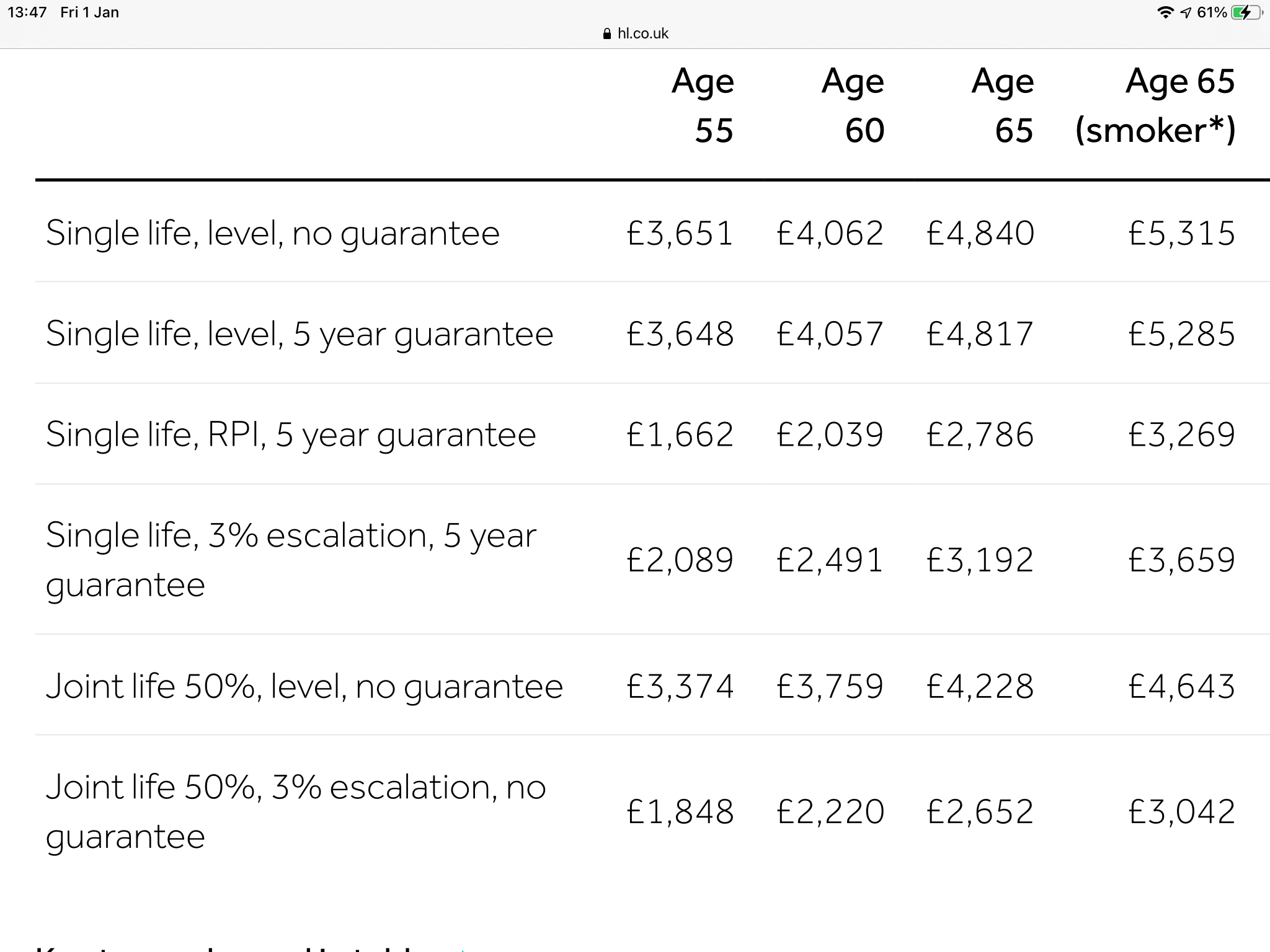This screenshot has width=1270, height=952.
Task: Tap the hl.co.uk address bar
Action: click(642, 33)
